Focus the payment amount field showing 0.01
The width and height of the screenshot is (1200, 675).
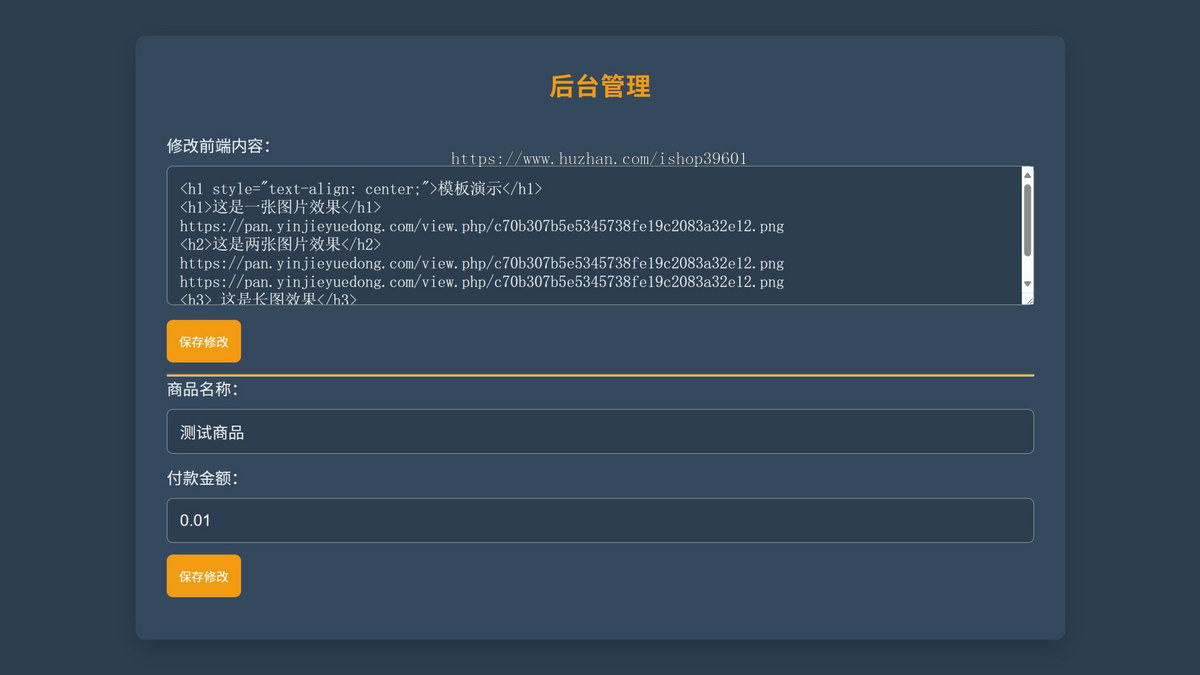coord(600,520)
